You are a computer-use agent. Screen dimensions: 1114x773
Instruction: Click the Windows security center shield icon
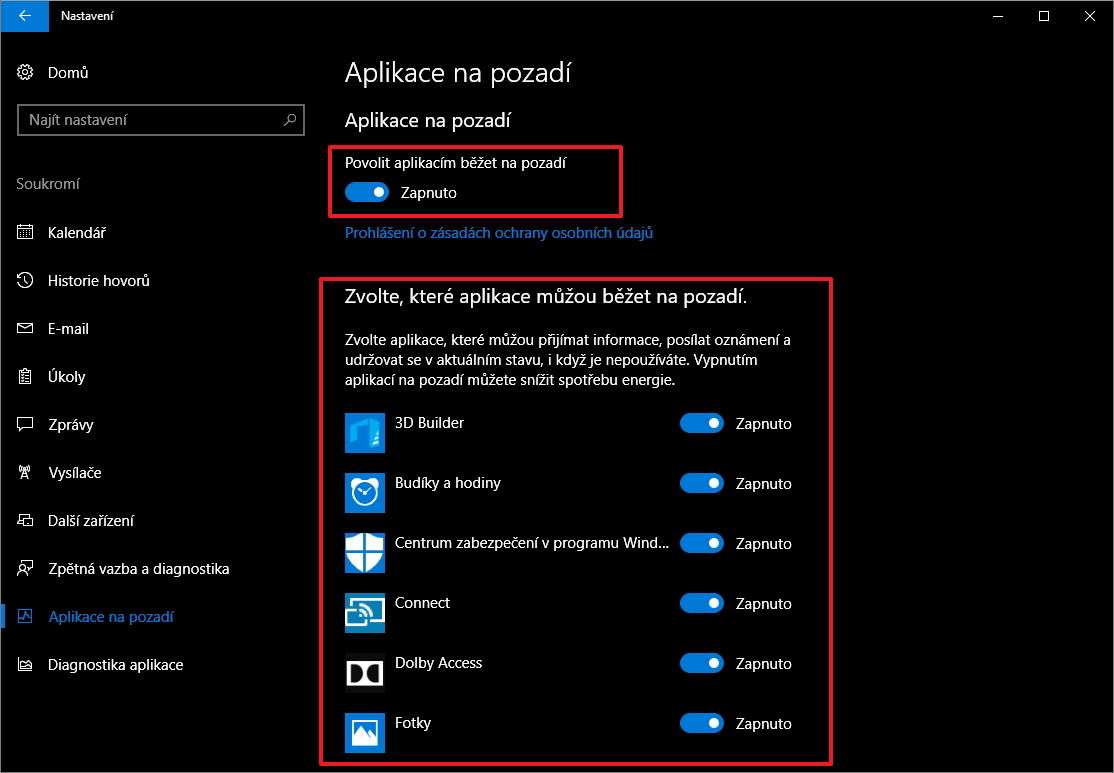coord(365,553)
